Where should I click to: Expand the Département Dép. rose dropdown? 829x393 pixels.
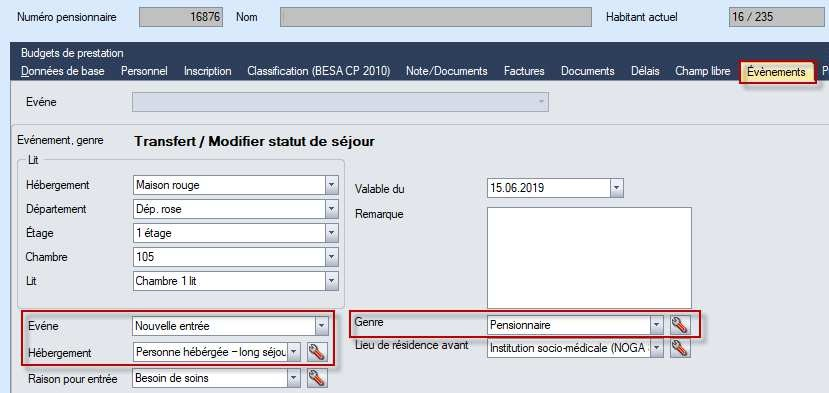coord(331,209)
